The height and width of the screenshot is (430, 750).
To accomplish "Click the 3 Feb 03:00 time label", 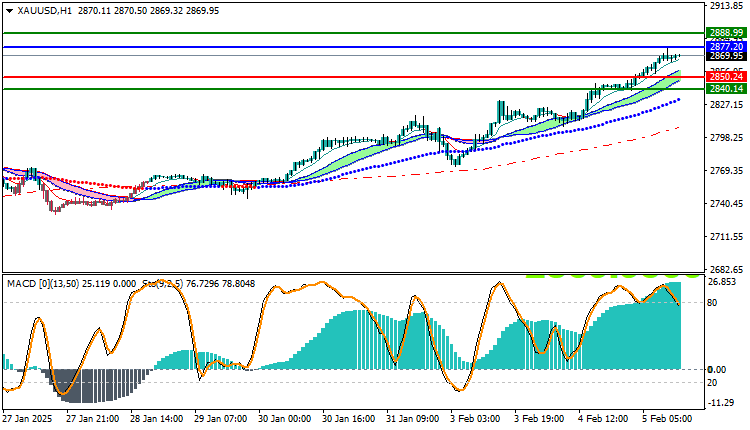I will pos(475,419).
